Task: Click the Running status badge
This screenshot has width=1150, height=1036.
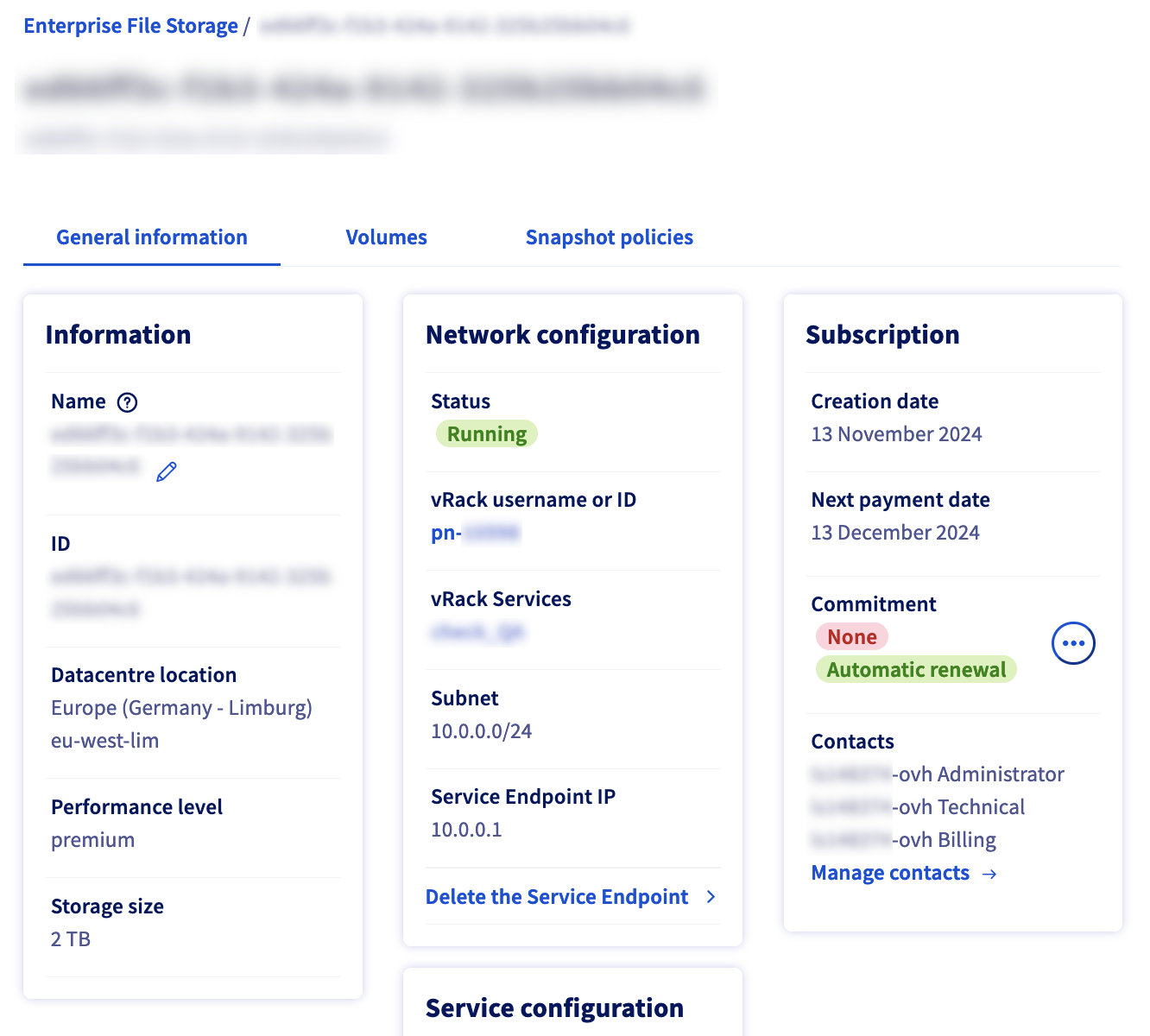Action: coord(486,433)
